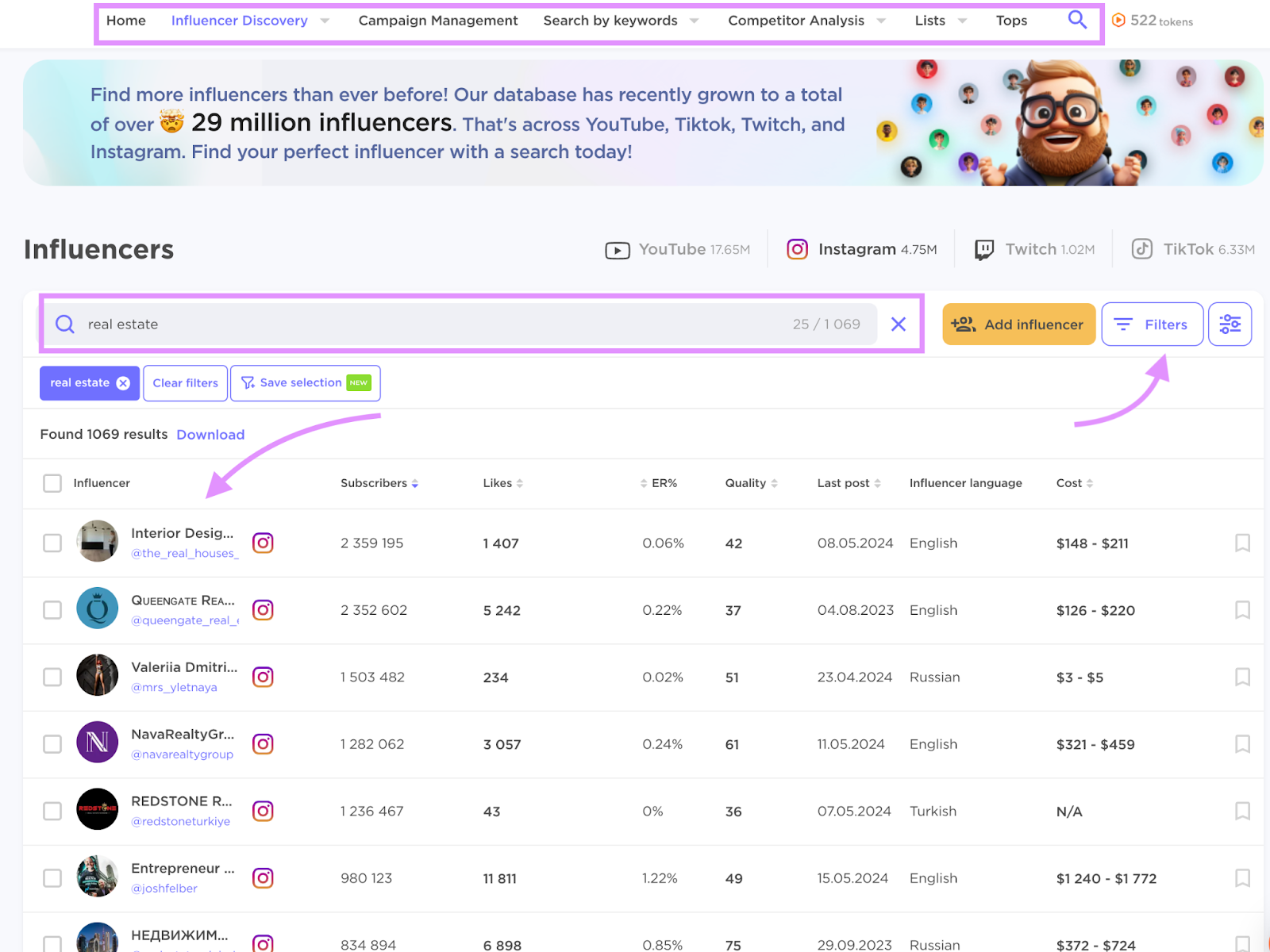This screenshot has width=1270, height=952.
Task: Check the NavaRealtyGroup row checkbox
Action: 52,744
